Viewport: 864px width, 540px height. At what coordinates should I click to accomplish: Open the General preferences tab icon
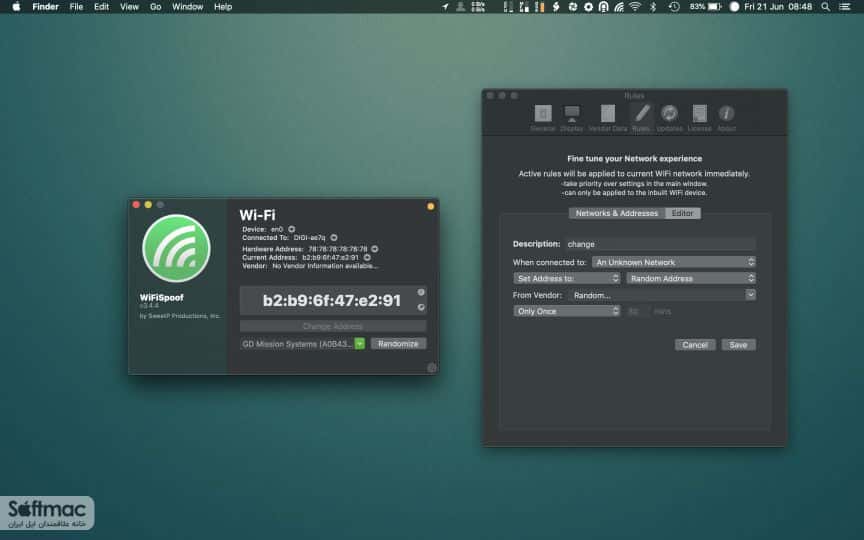point(543,114)
